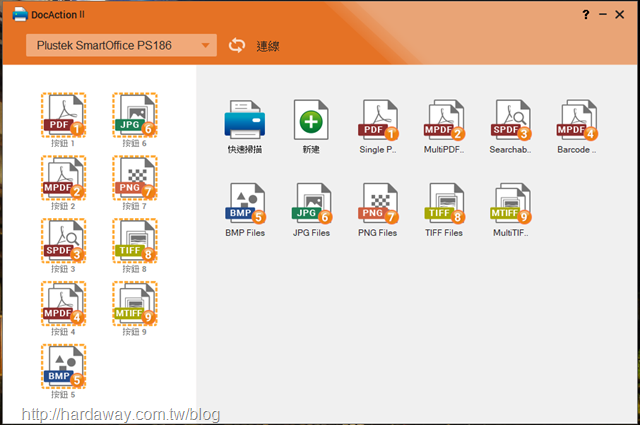This screenshot has width=640, height=425.
Task: Select the MPDF button 4 icon in left panel
Action: click(x=63, y=304)
